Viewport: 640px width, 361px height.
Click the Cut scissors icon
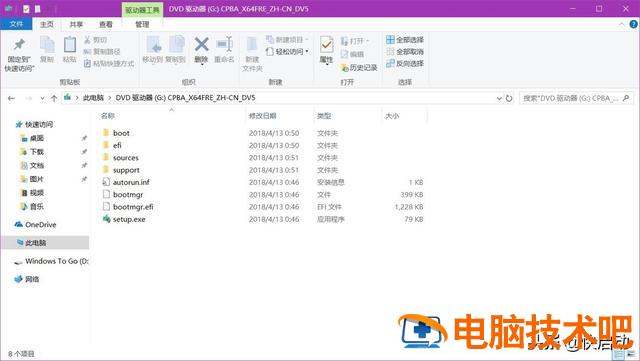click(x=87, y=40)
